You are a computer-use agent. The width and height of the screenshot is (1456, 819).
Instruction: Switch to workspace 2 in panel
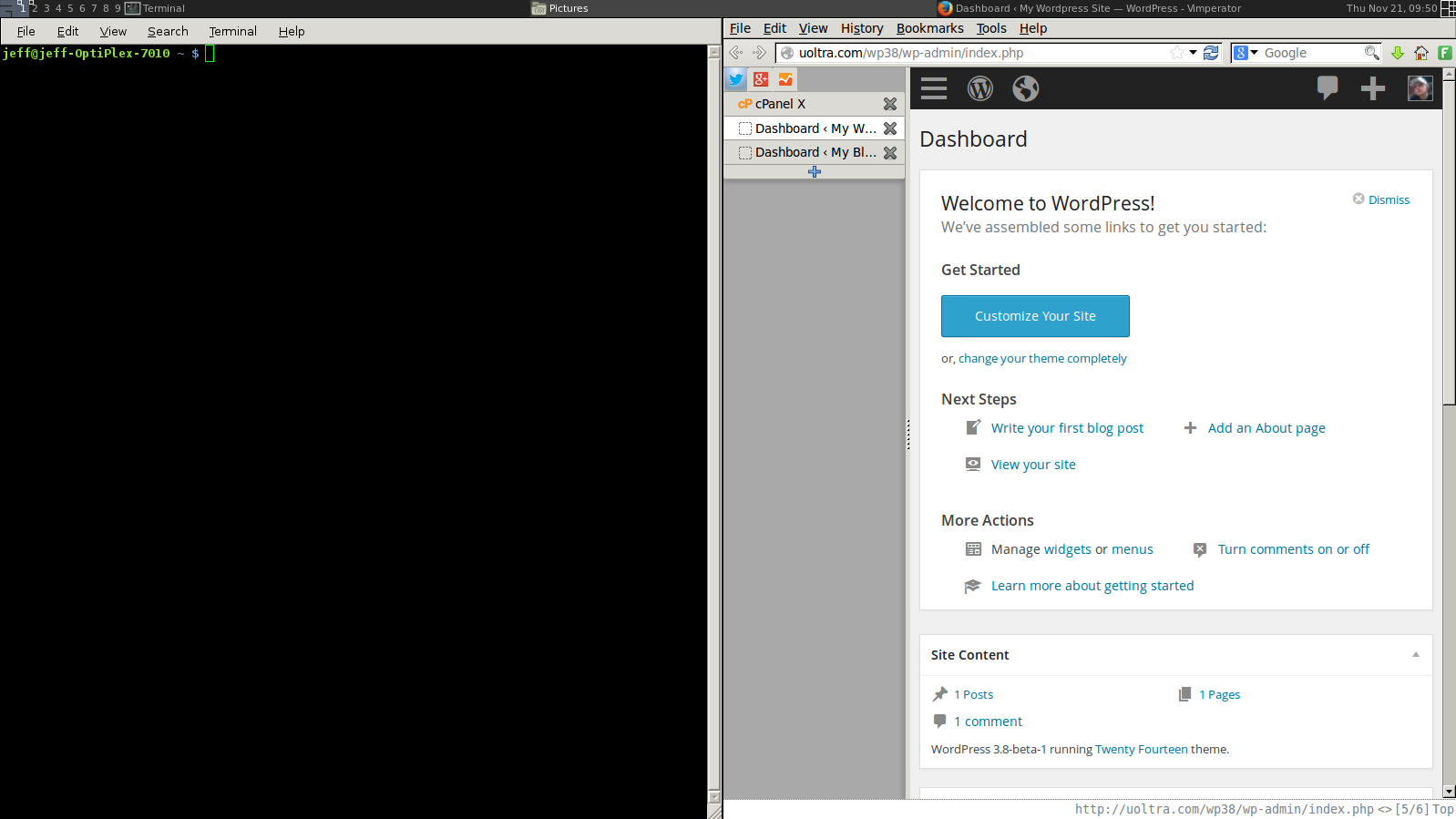coord(35,8)
